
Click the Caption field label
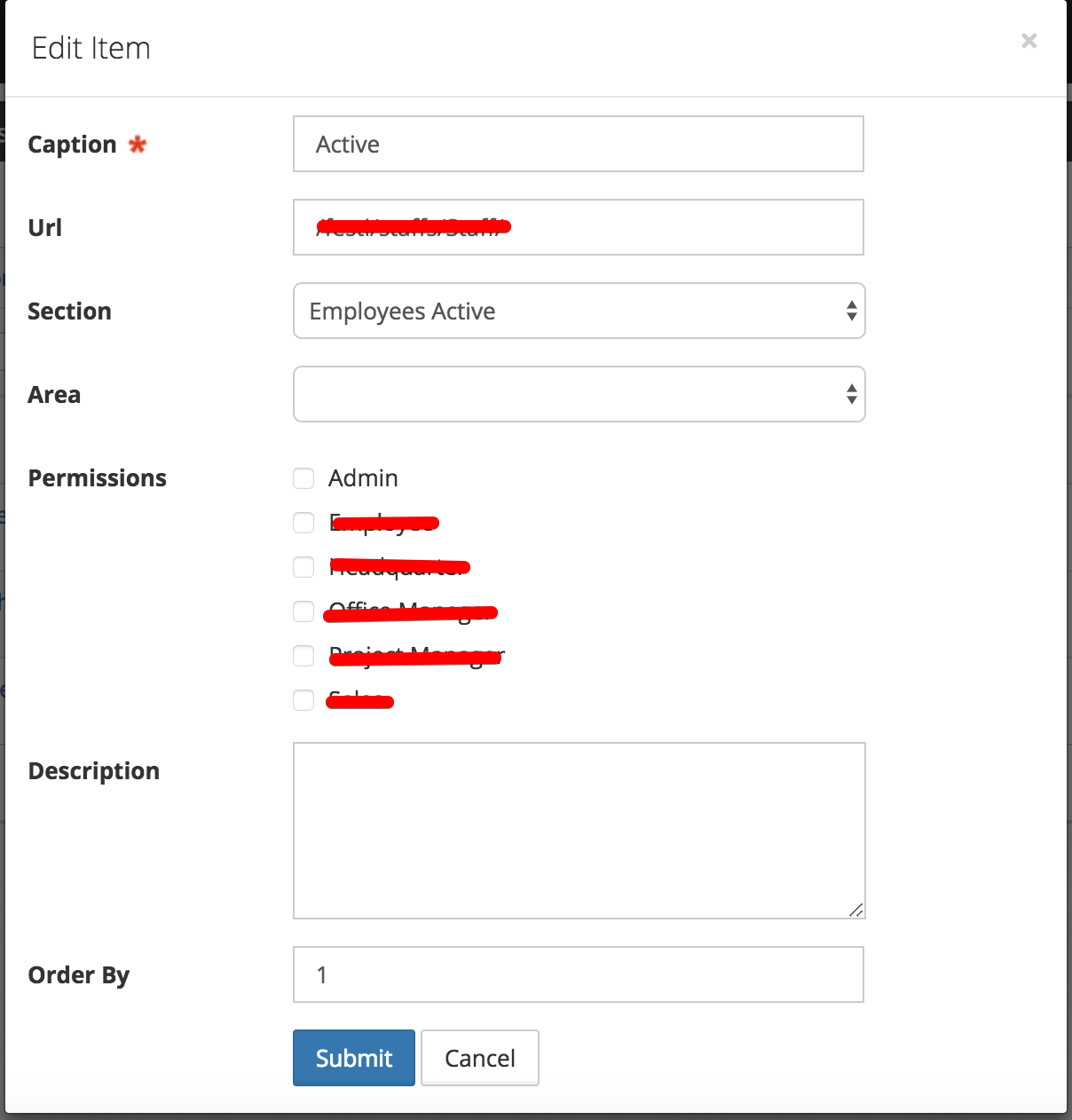[72, 145]
